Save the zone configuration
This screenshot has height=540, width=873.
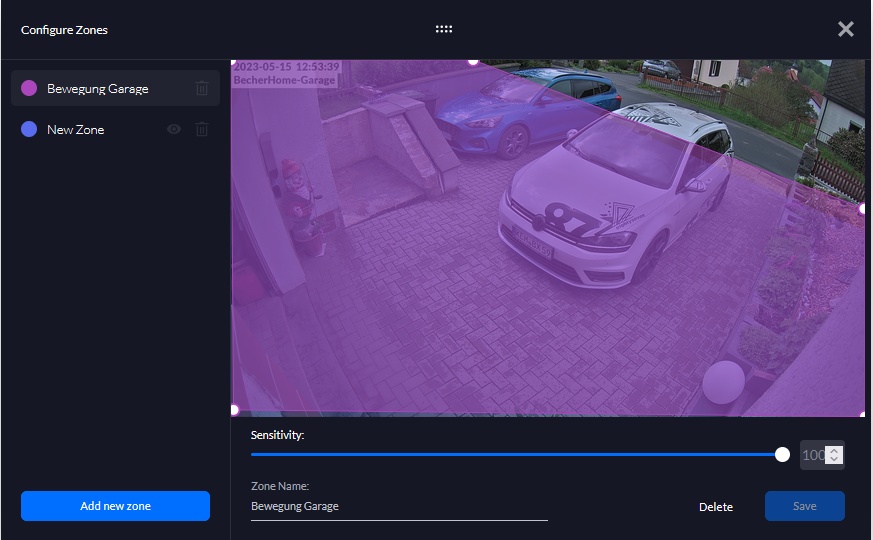click(805, 506)
